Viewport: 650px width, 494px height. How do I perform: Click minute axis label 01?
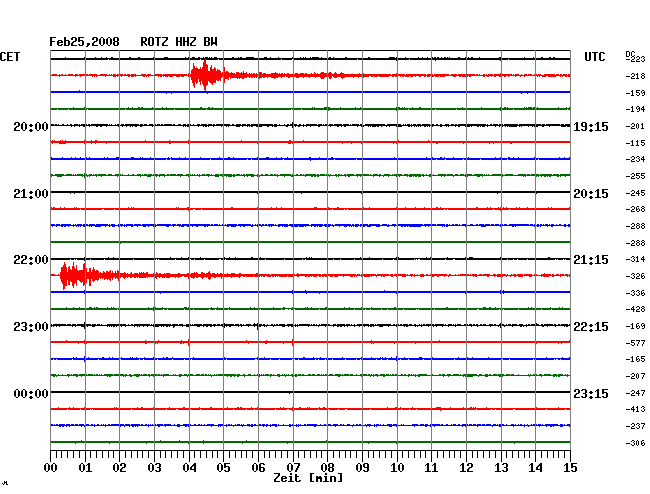pyautogui.click(x=85, y=468)
